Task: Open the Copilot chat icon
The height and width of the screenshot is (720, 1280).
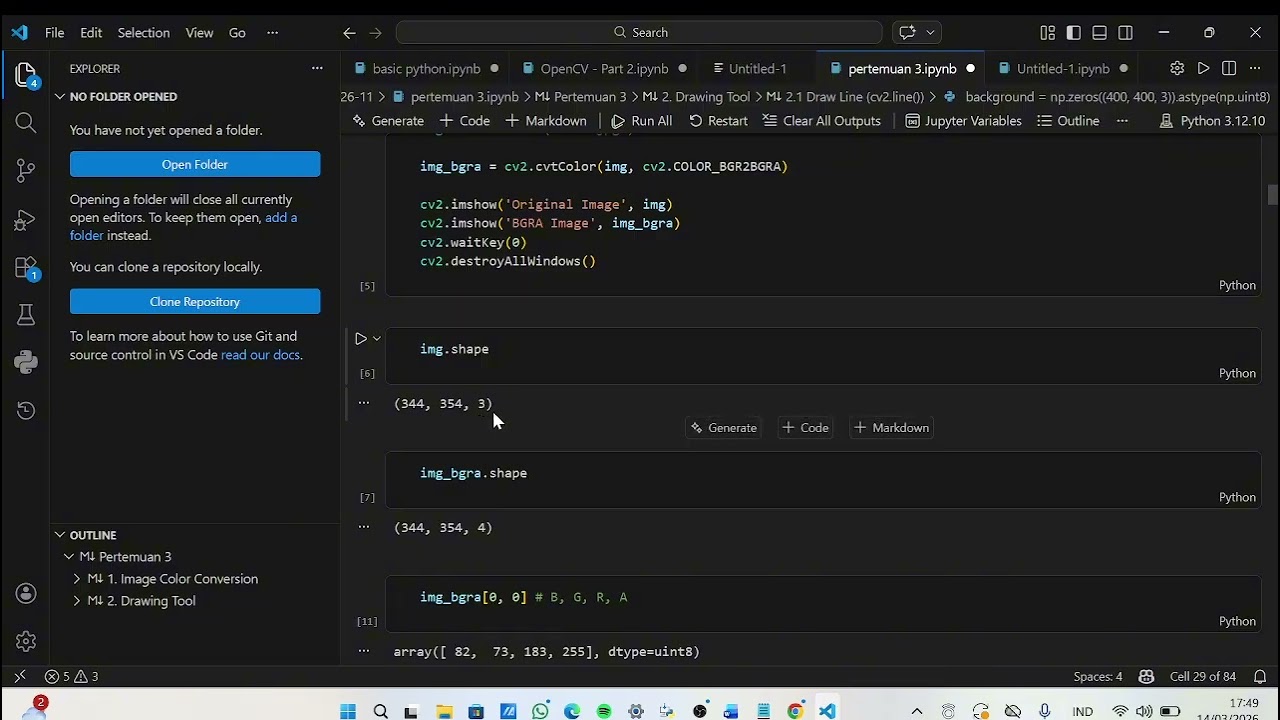Action: 907,33
